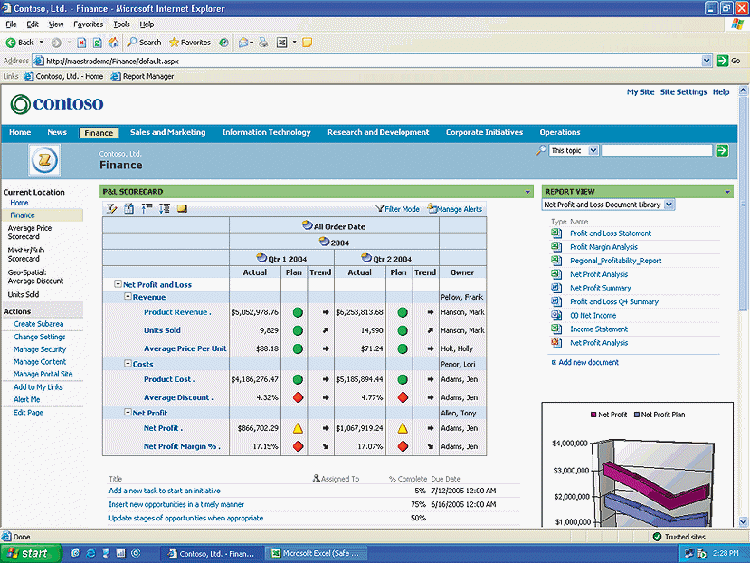Click the red PowerPoint icon beside last Net Profit Analysis
Screen dimensions: 750x563
(556, 342)
